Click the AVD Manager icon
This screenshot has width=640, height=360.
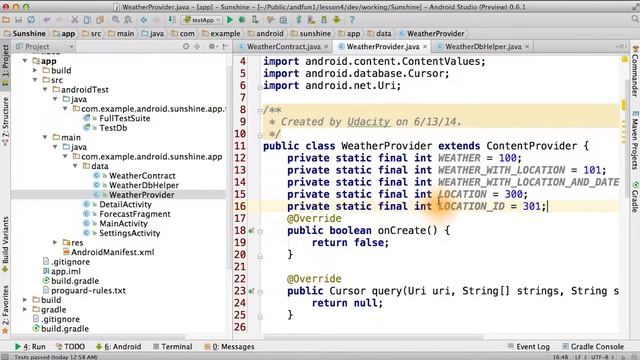pos(311,20)
